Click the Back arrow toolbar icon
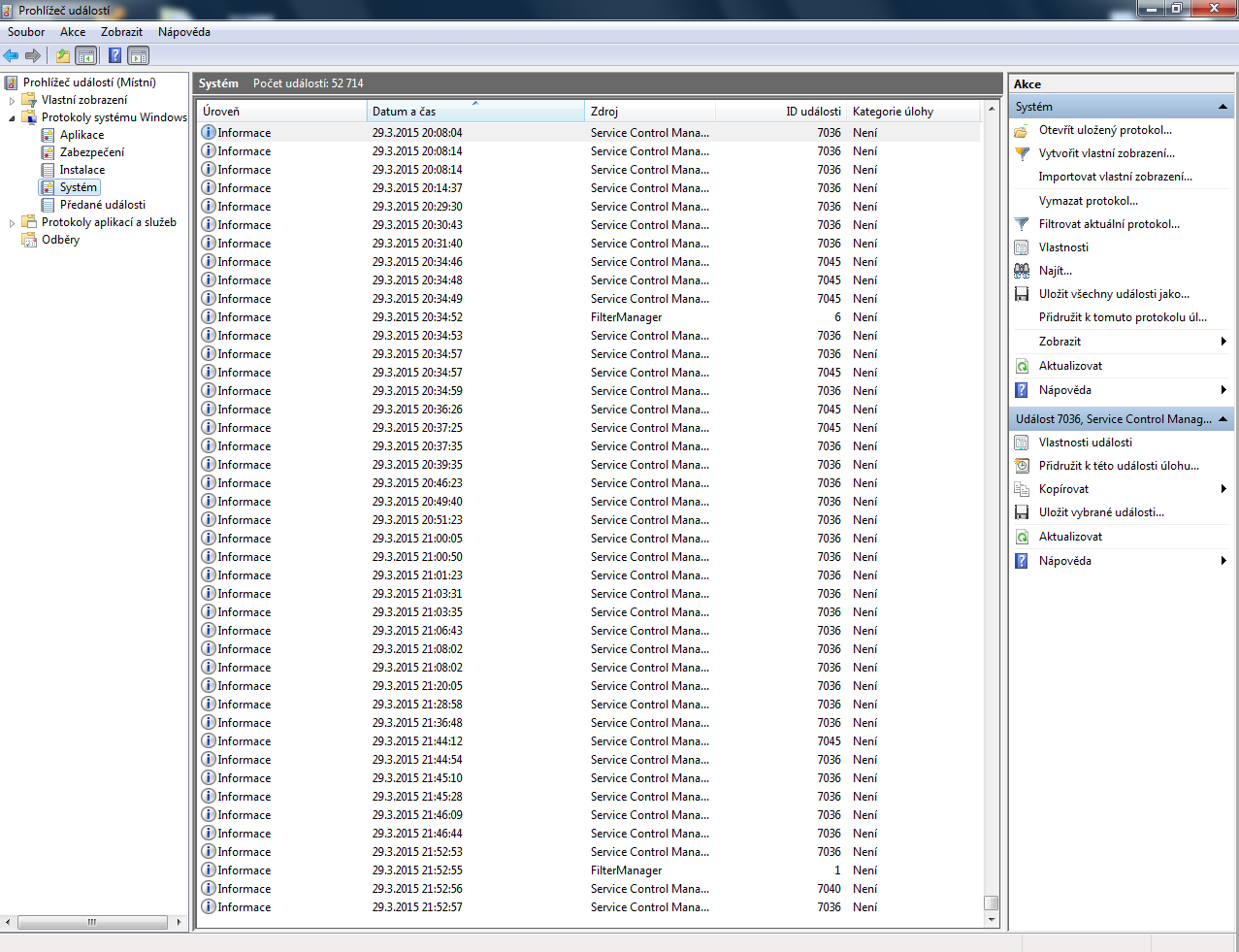Screen dimensions: 1239x952 11,55
